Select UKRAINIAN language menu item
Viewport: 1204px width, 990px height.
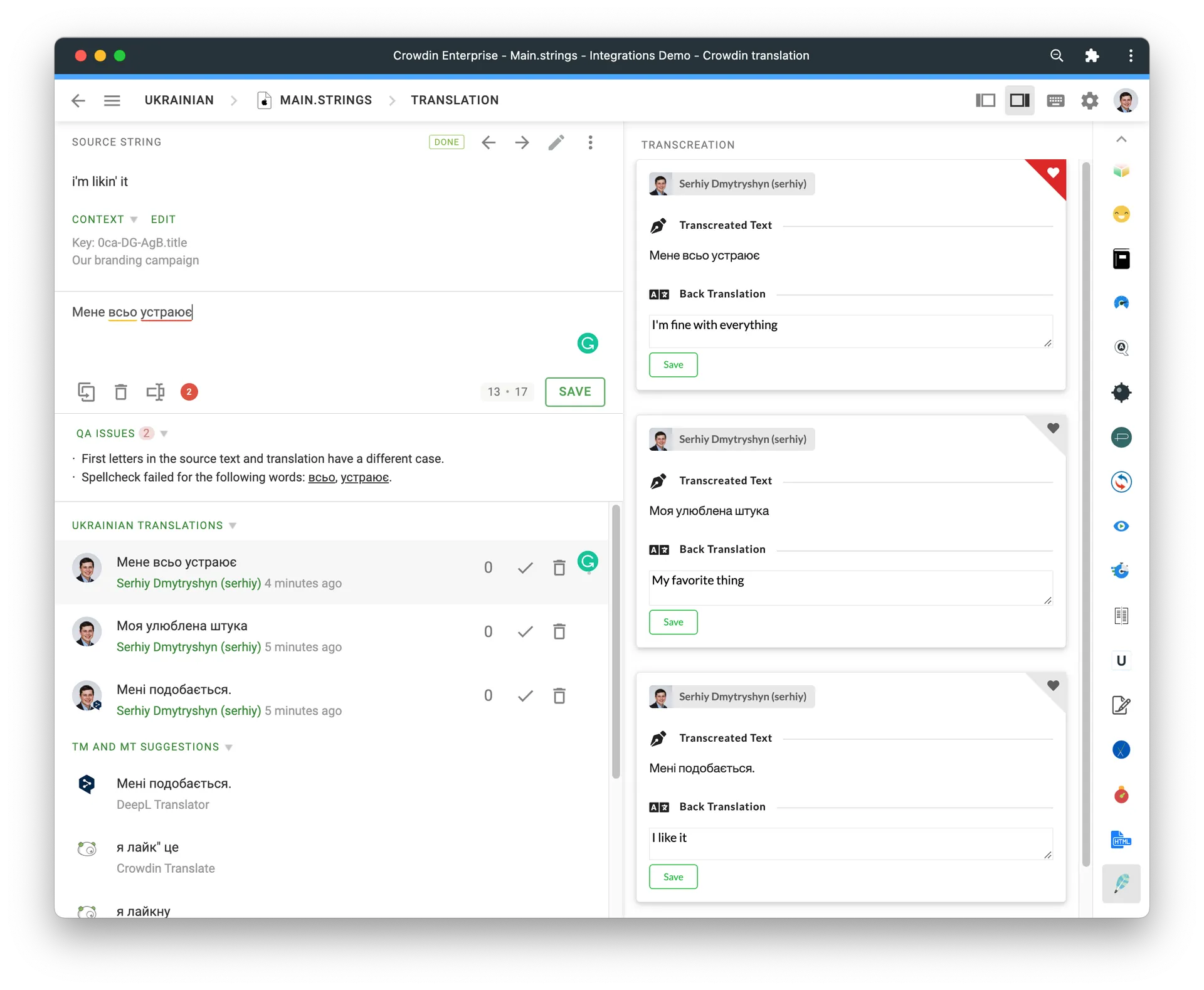point(179,100)
